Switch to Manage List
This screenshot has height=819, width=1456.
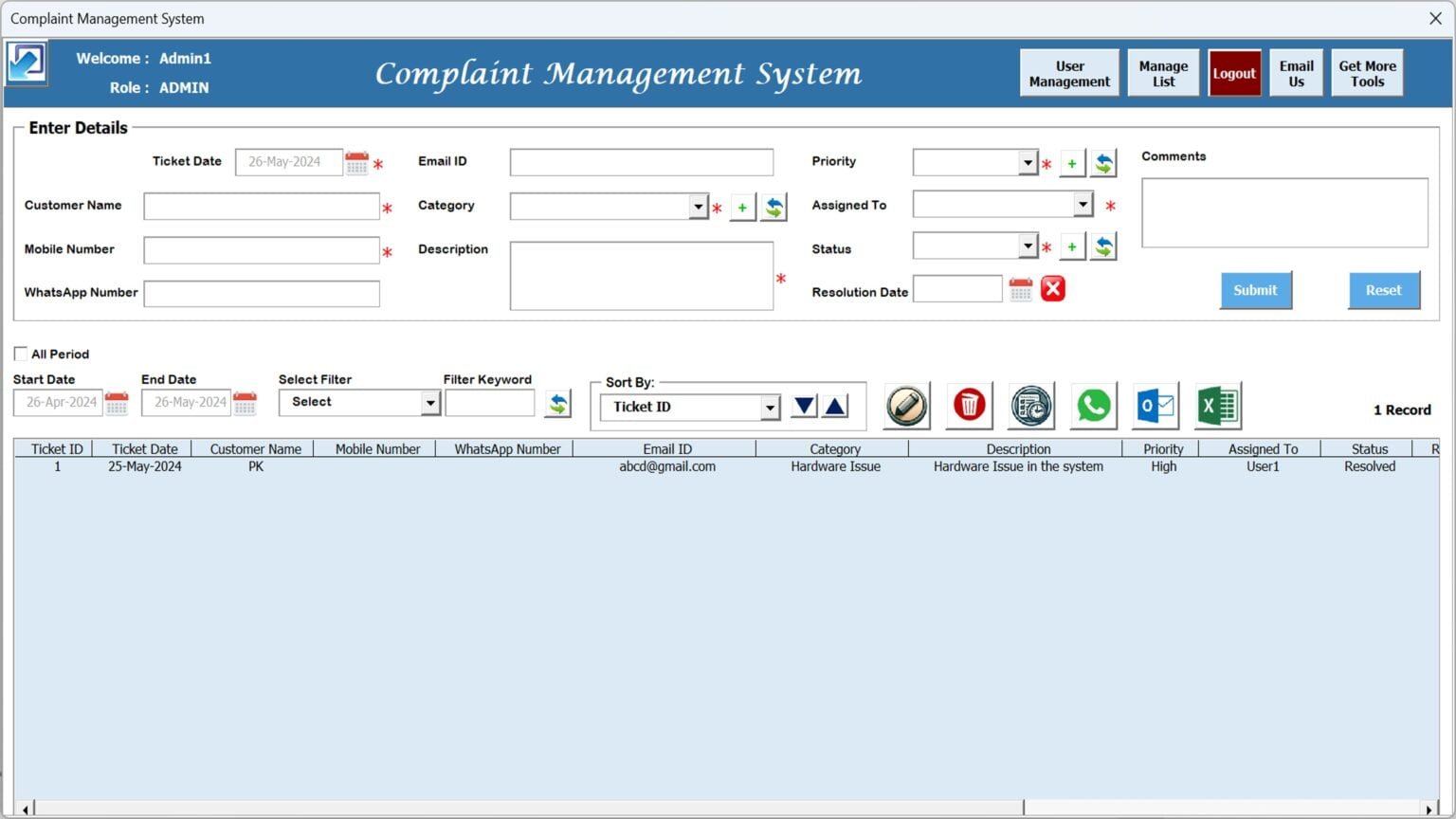tap(1163, 72)
